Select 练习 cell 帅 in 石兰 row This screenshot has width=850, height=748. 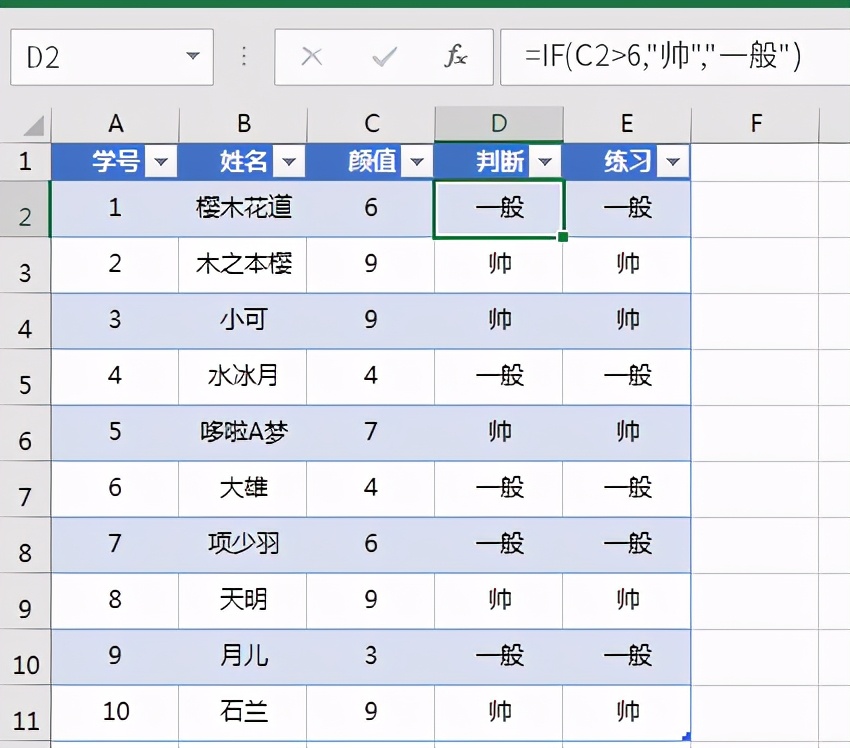[627, 713]
